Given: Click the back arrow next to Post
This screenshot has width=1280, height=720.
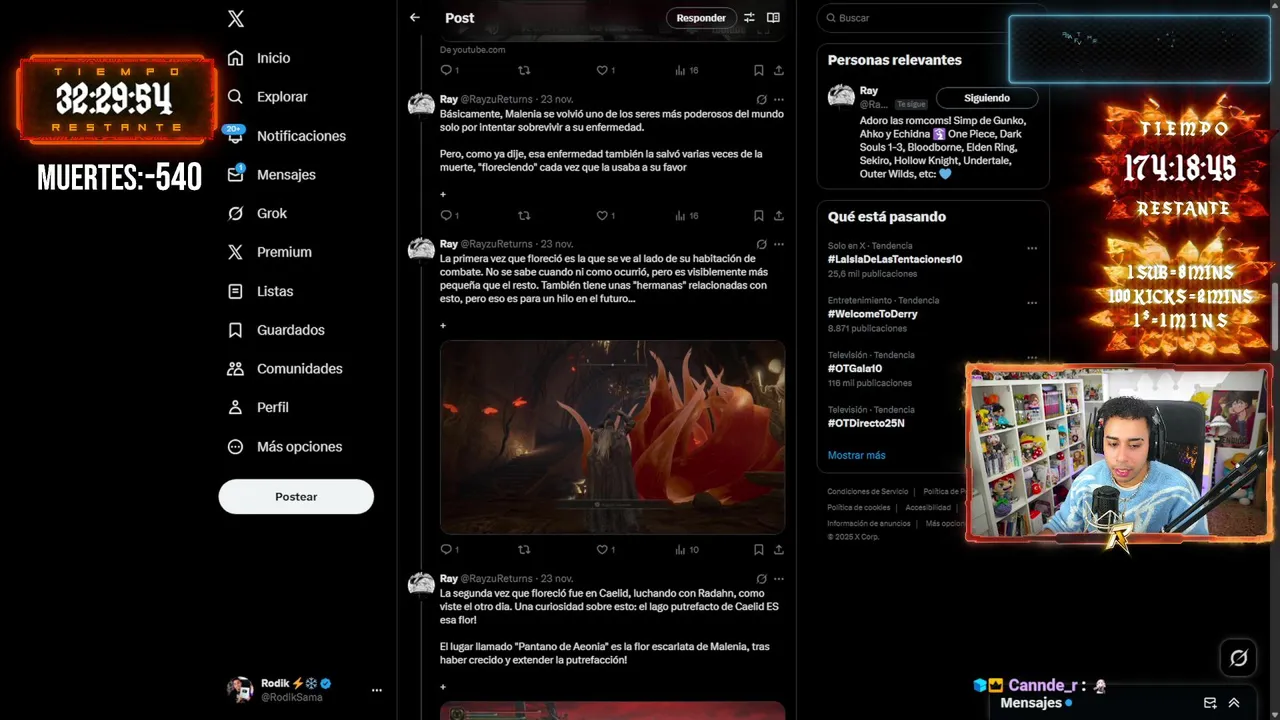Looking at the screenshot, I should (415, 18).
